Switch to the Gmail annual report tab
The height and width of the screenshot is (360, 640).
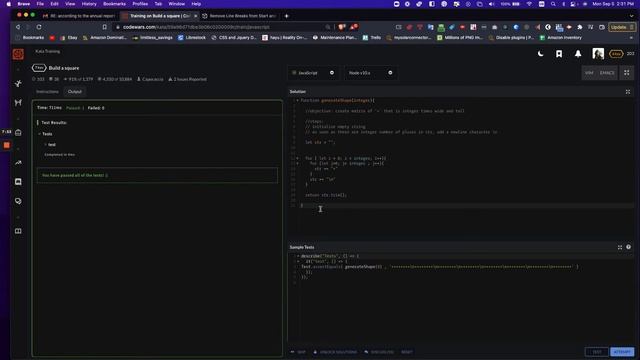79,16
